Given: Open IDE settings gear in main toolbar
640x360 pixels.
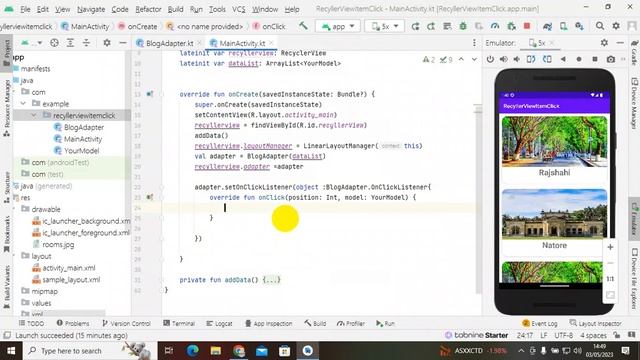Looking at the screenshot, I should coord(616,26).
